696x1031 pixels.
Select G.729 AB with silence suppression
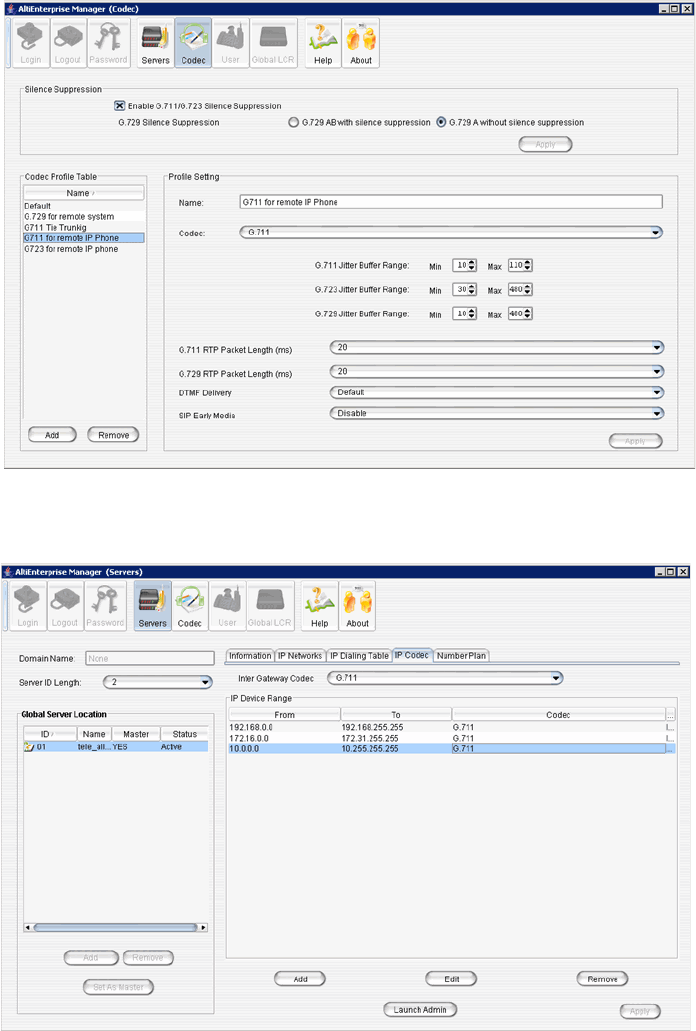293,123
